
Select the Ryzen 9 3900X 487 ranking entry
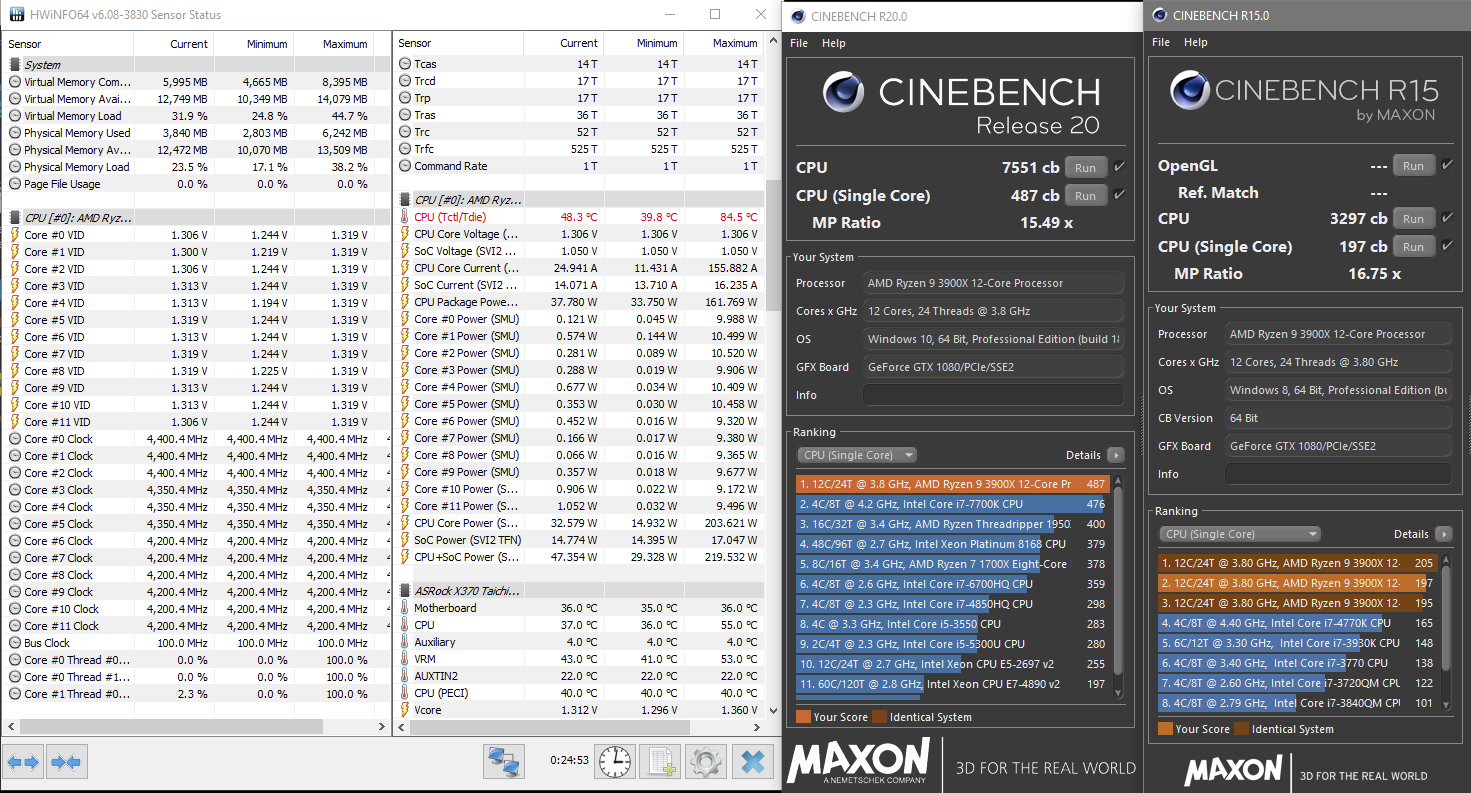click(x=953, y=484)
